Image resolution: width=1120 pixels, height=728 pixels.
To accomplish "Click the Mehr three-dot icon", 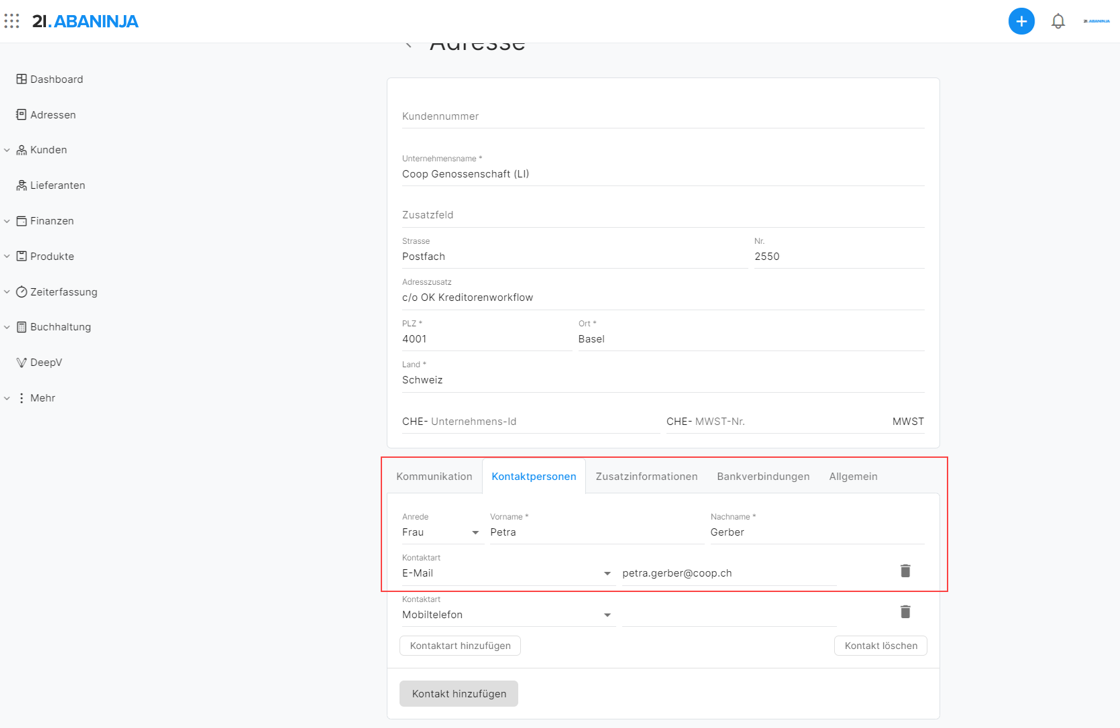I will tap(21, 398).
